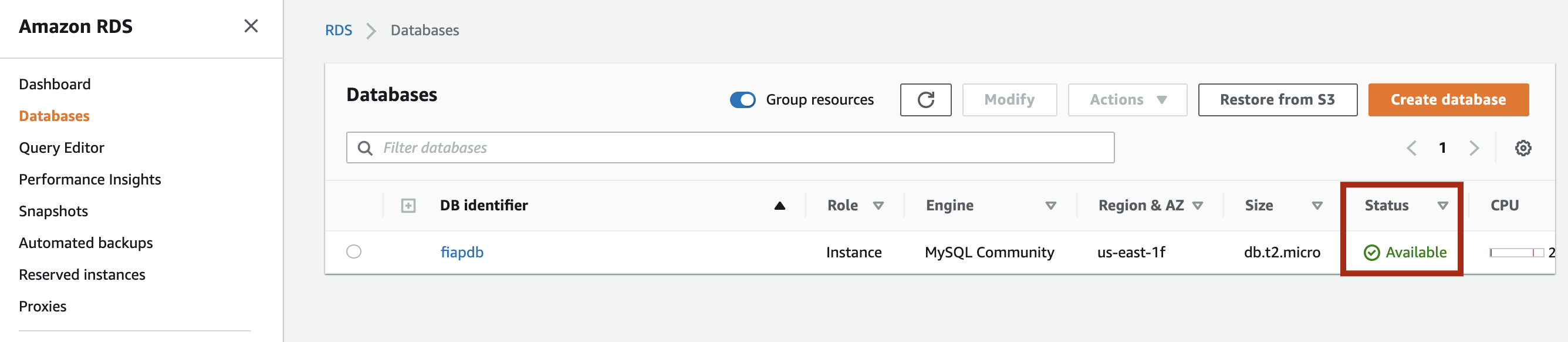Viewport: 1568px width, 342px height.
Task: Click the search magnifier icon
Action: (x=365, y=148)
